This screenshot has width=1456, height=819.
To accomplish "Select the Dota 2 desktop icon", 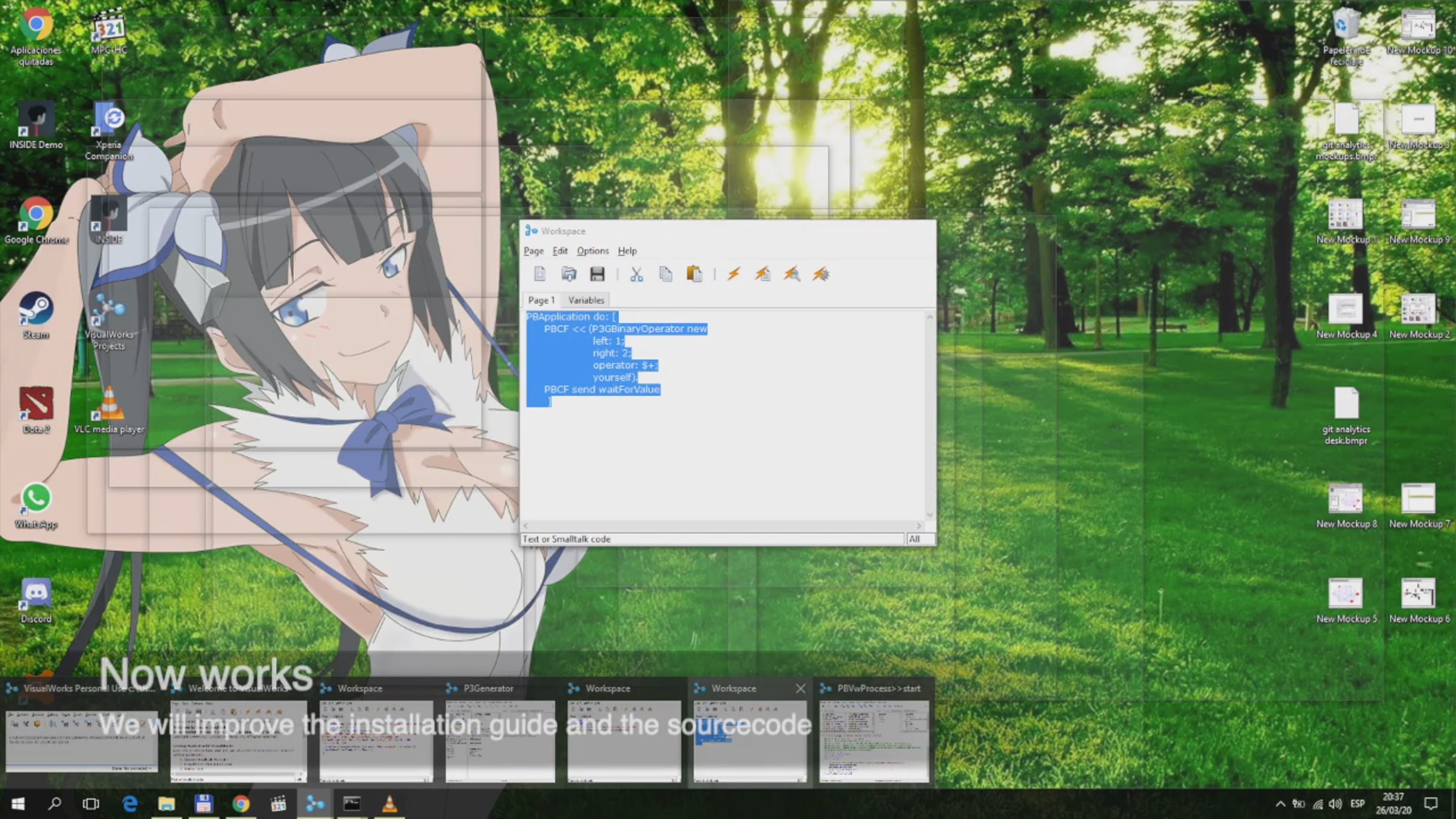I will pyautogui.click(x=36, y=410).
